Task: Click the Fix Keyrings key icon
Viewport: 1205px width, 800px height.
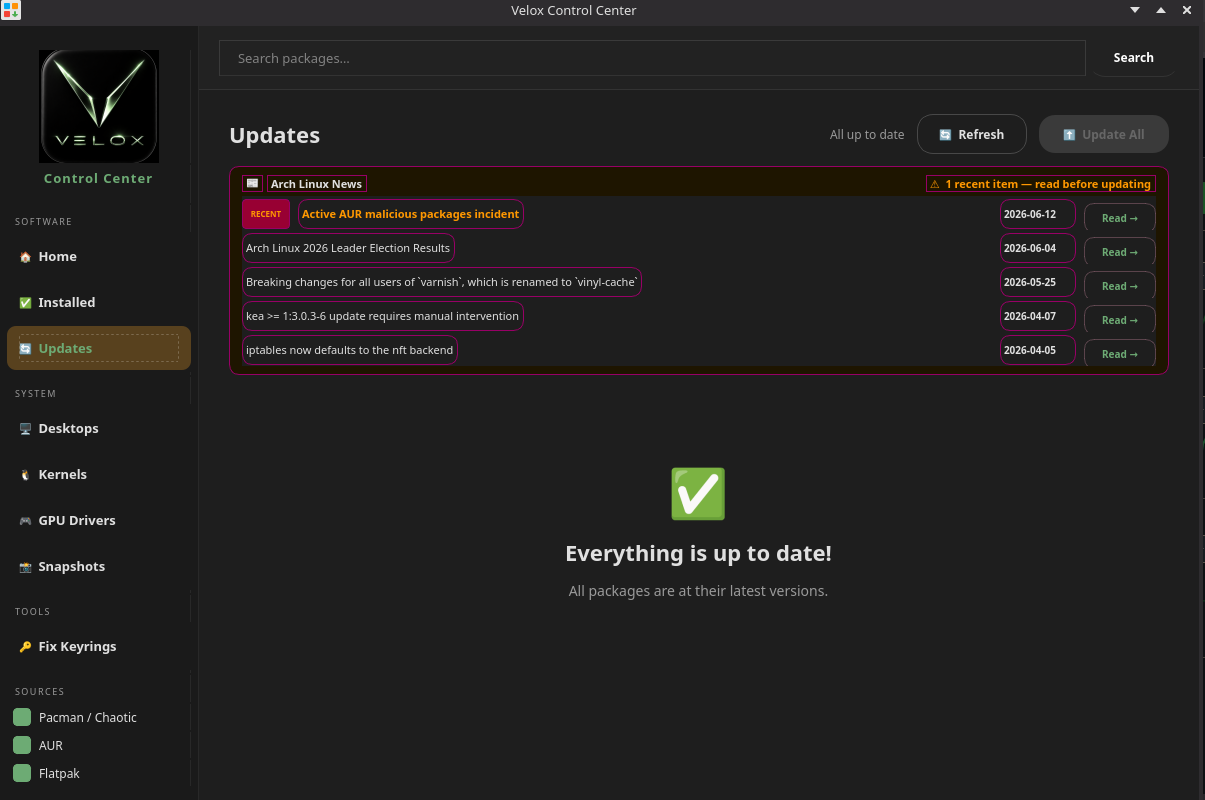Action: pyautogui.click(x=25, y=647)
